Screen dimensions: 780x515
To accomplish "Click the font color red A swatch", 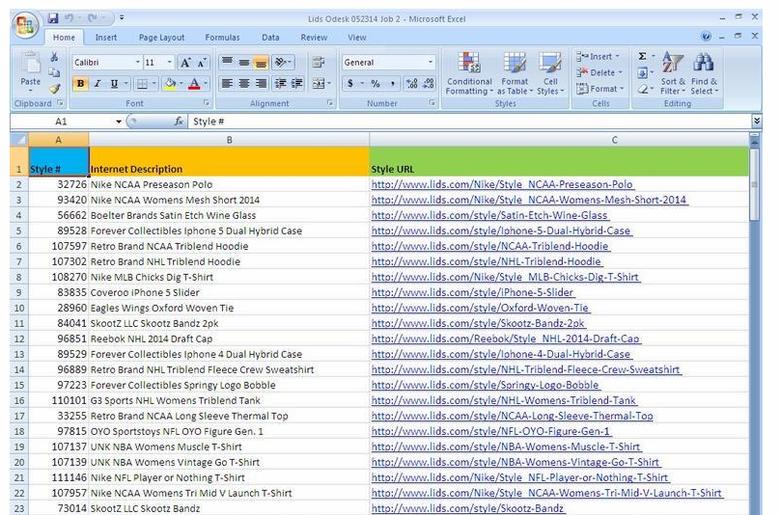I will tap(194, 84).
